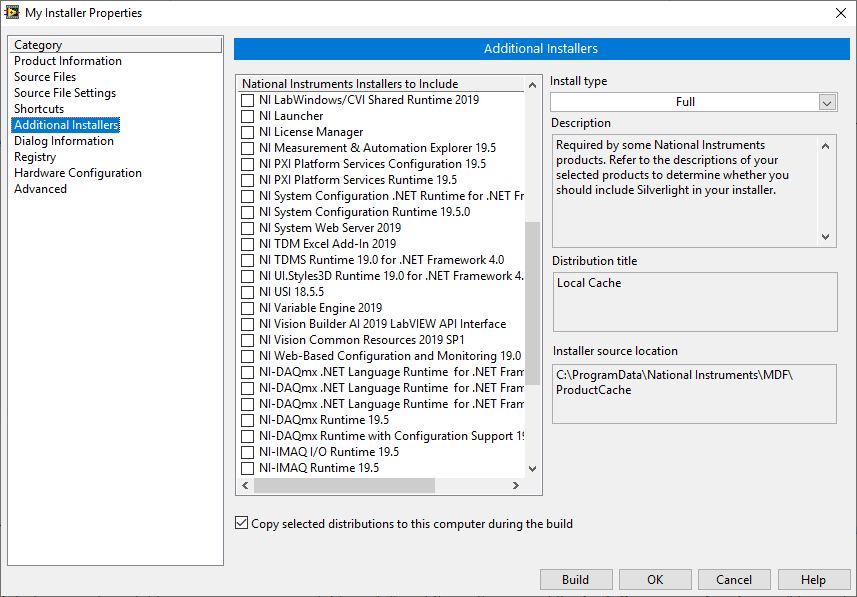
Task: Select the Additional Installers category
Action: (x=66, y=125)
